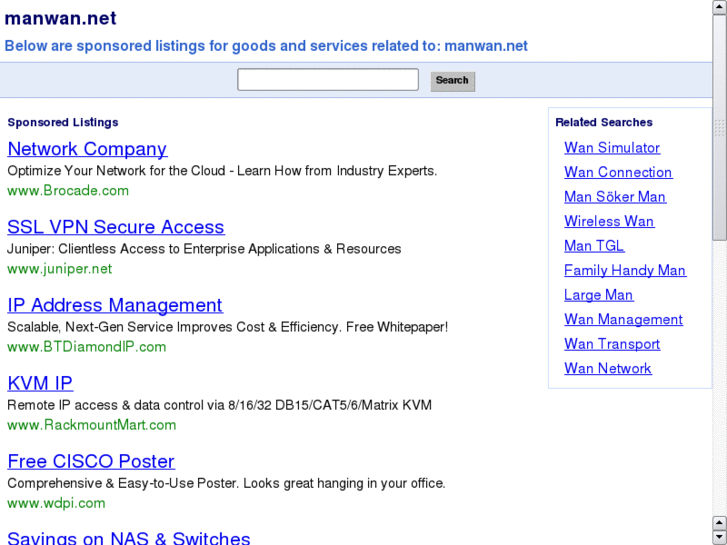Select Wan Connection related search
Viewport: 727px width, 545px height.
point(618,172)
